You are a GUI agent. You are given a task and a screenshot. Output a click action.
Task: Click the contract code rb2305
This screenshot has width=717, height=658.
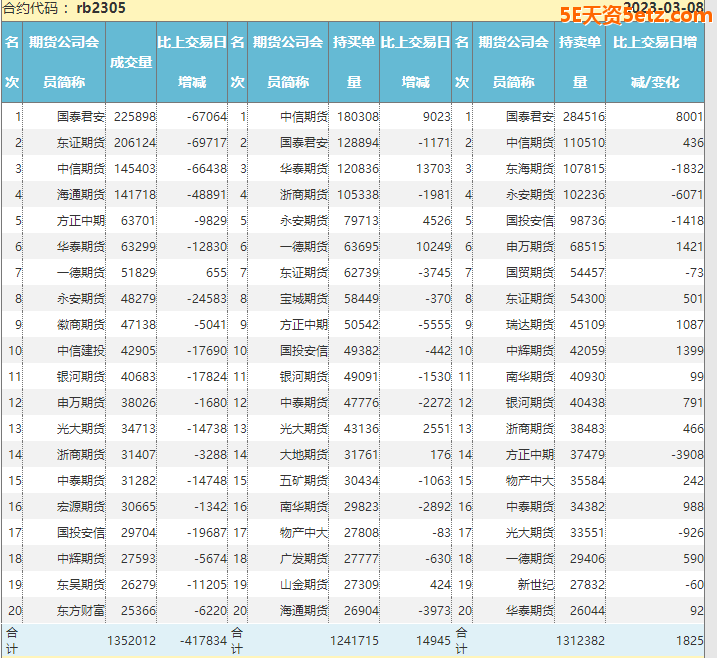[x=100, y=9]
